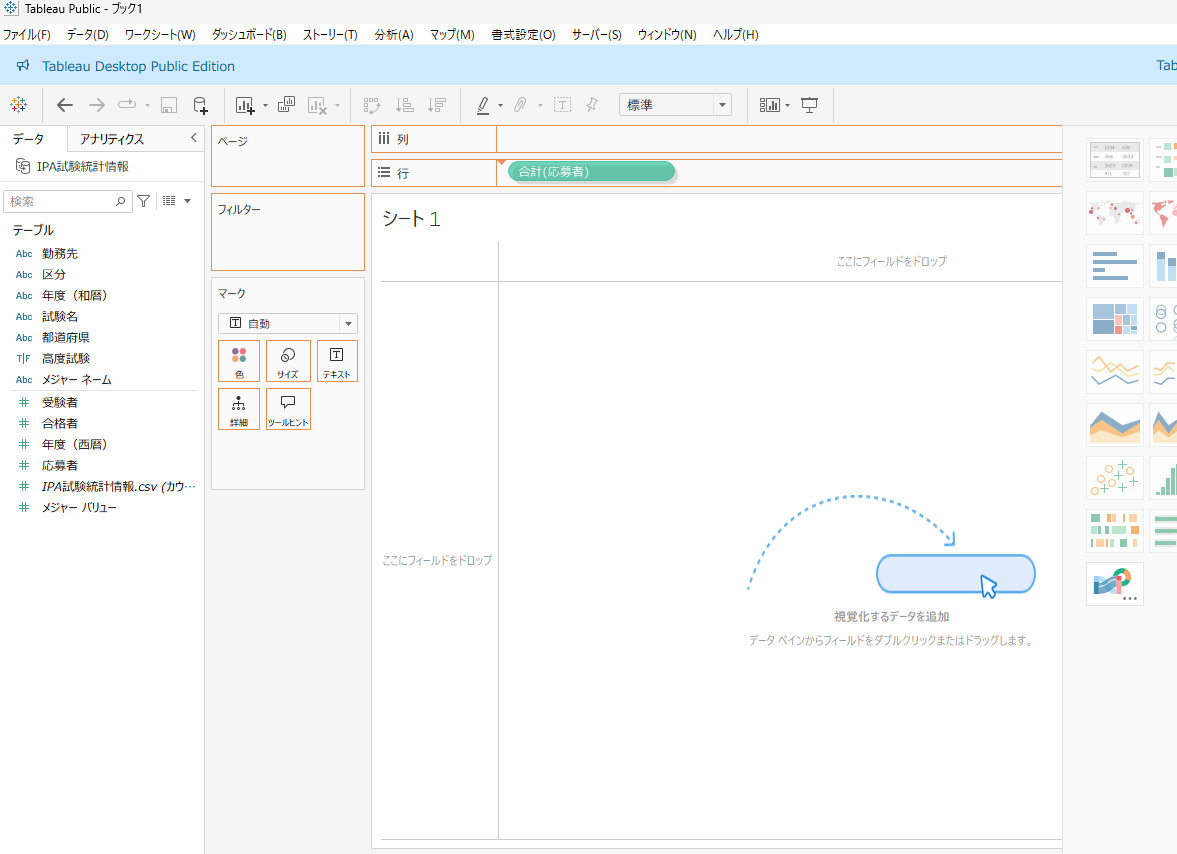The width and height of the screenshot is (1177, 854).
Task: Click the Swap rows and columns icon
Action: 372,105
